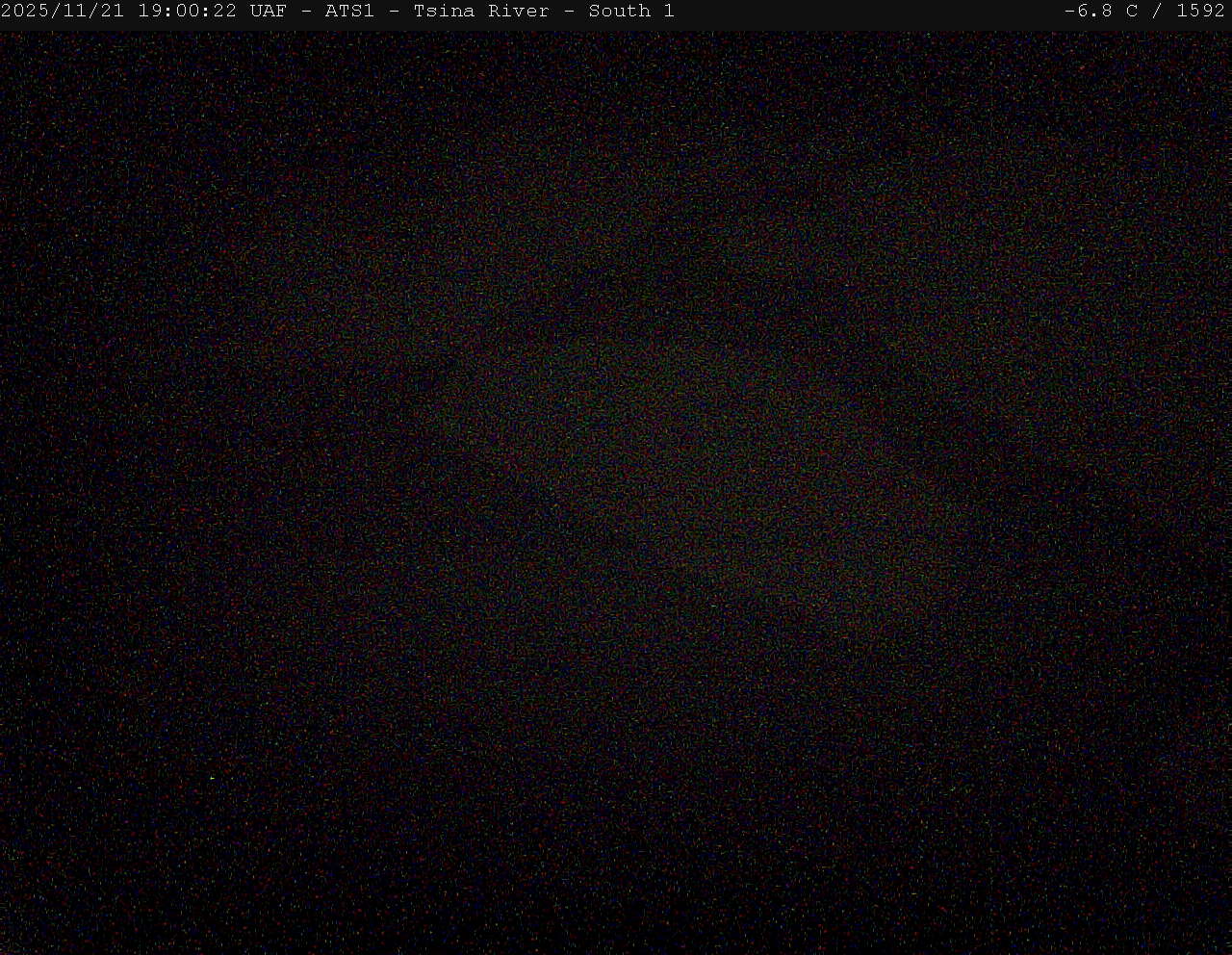The width and height of the screenshot is (1232, 955).
Task: Click the dark webcam image center
Action: (x=616, y=491)
